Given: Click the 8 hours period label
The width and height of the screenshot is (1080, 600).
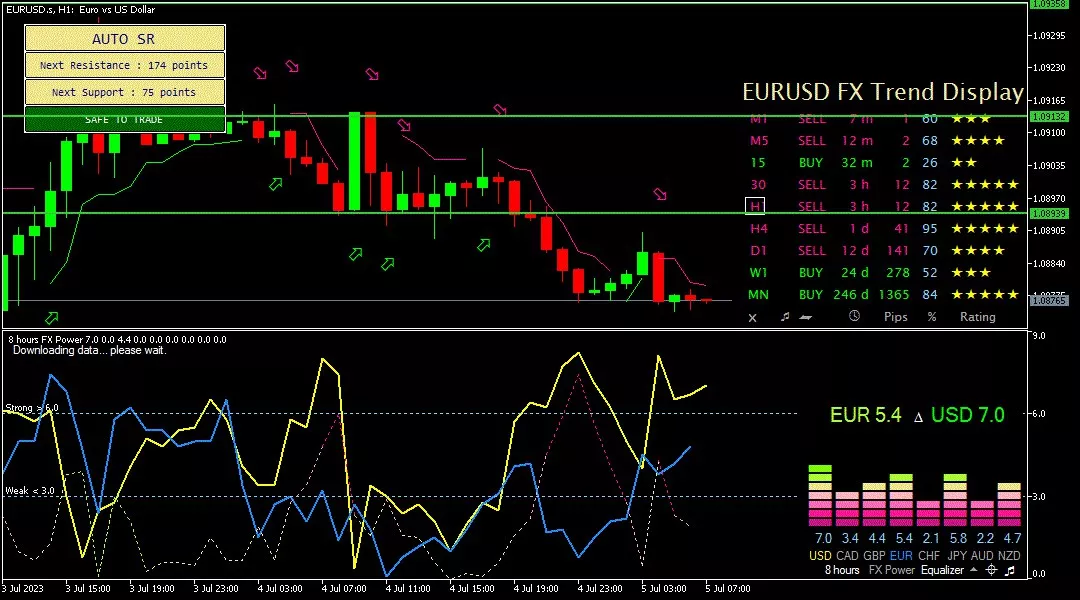Looking at the screenshot, I should 842,570.
